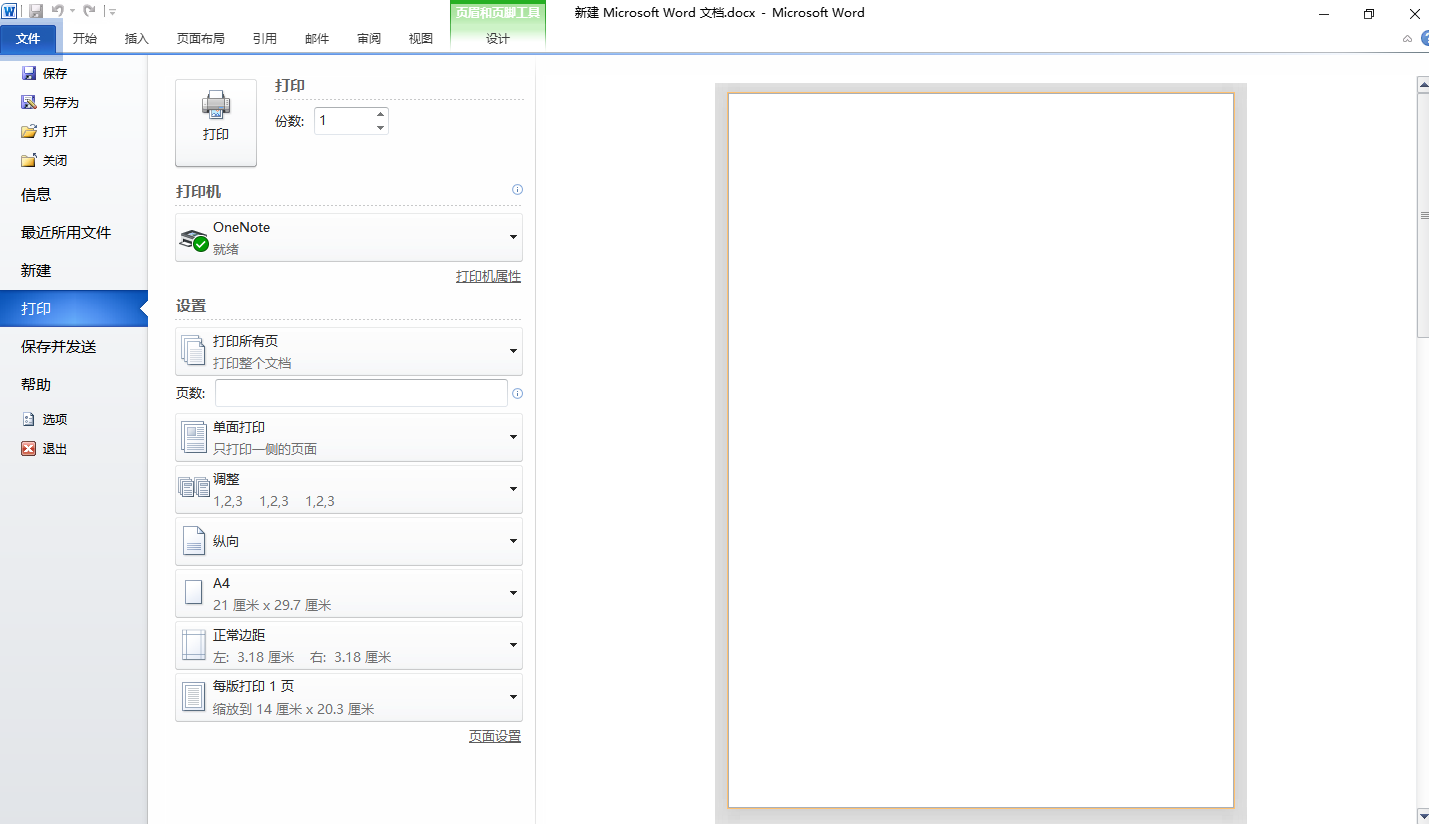Viewport: 1429px width, 824px height.
Task: Click the large printer Print button
Action: 216,123
